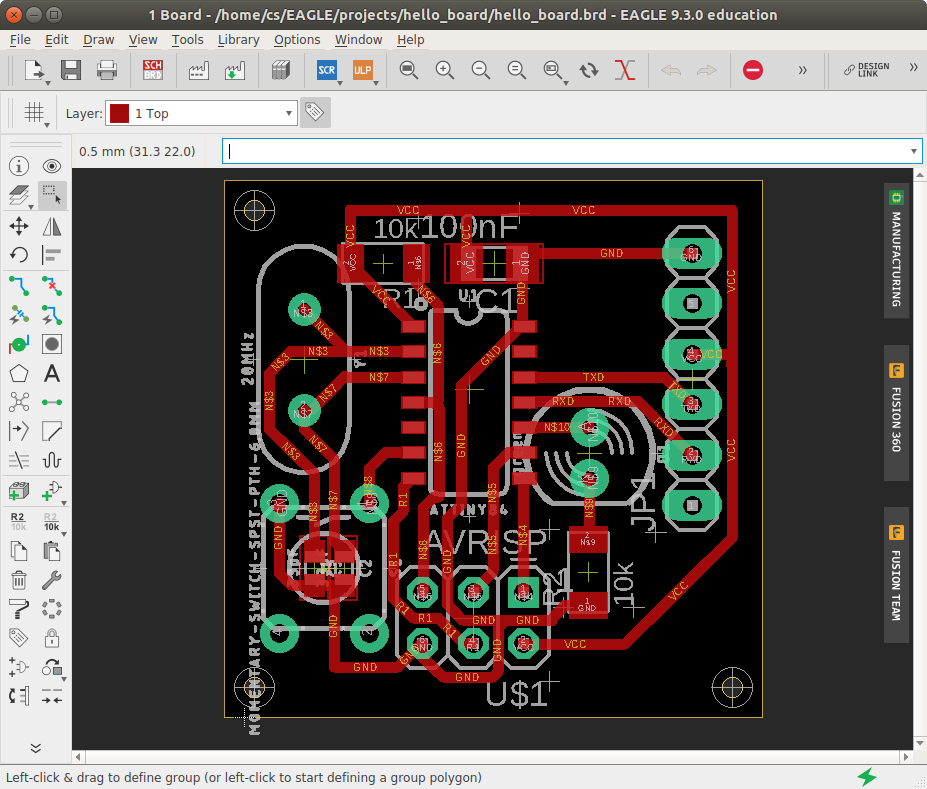The image size is (927, 789).
Task: Click the red layer color swatch
Action: [119, 113]
